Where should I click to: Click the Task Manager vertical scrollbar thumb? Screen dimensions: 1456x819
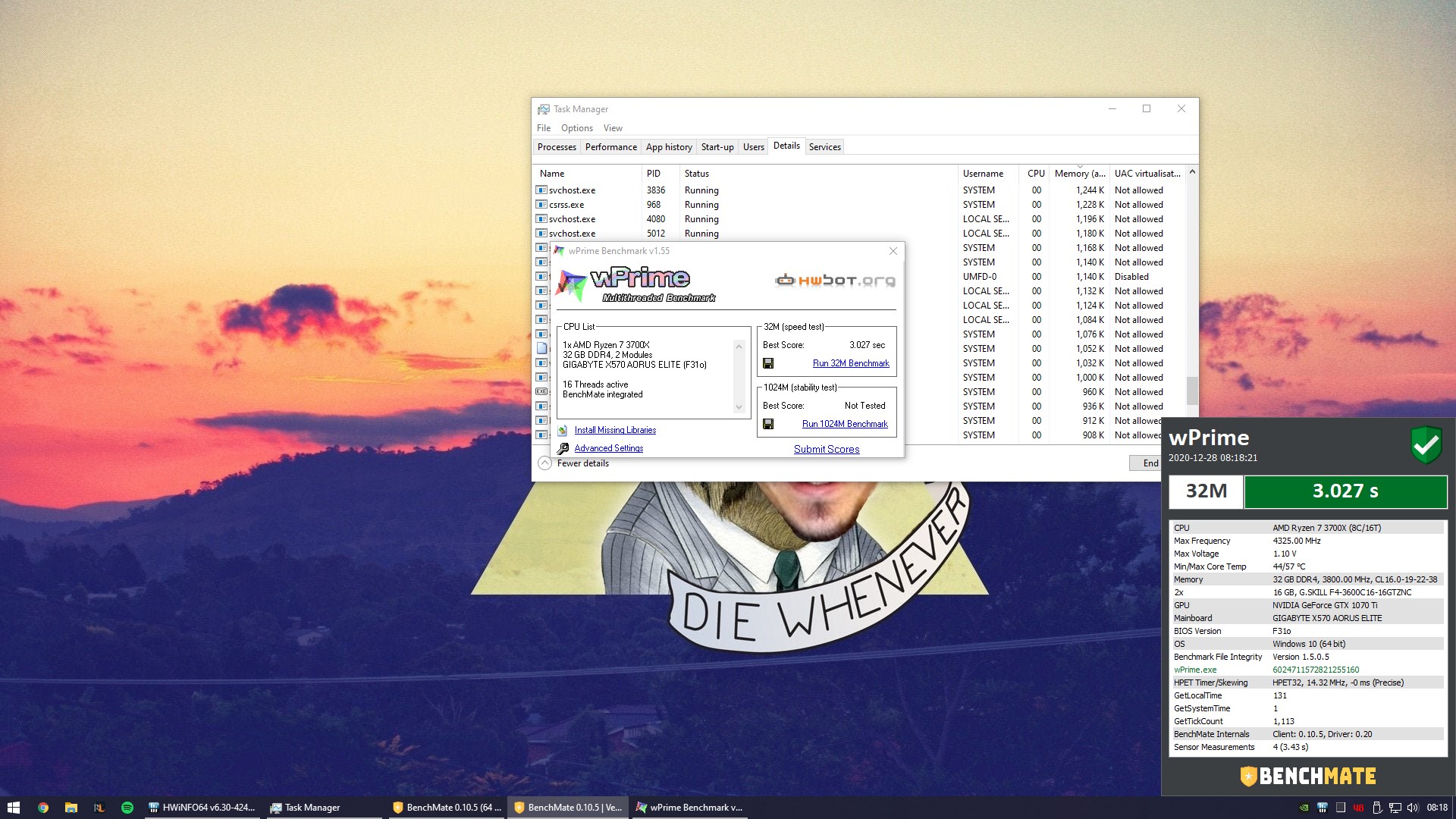pos(1192,391)
